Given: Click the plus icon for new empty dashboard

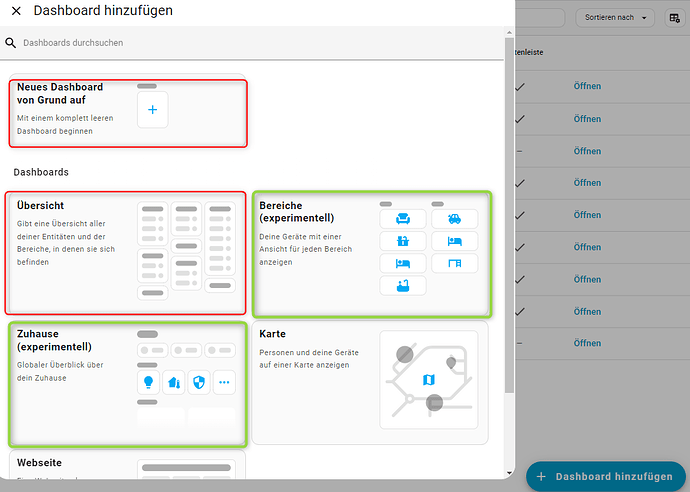Looking at the screenshot, I should 152,110.
